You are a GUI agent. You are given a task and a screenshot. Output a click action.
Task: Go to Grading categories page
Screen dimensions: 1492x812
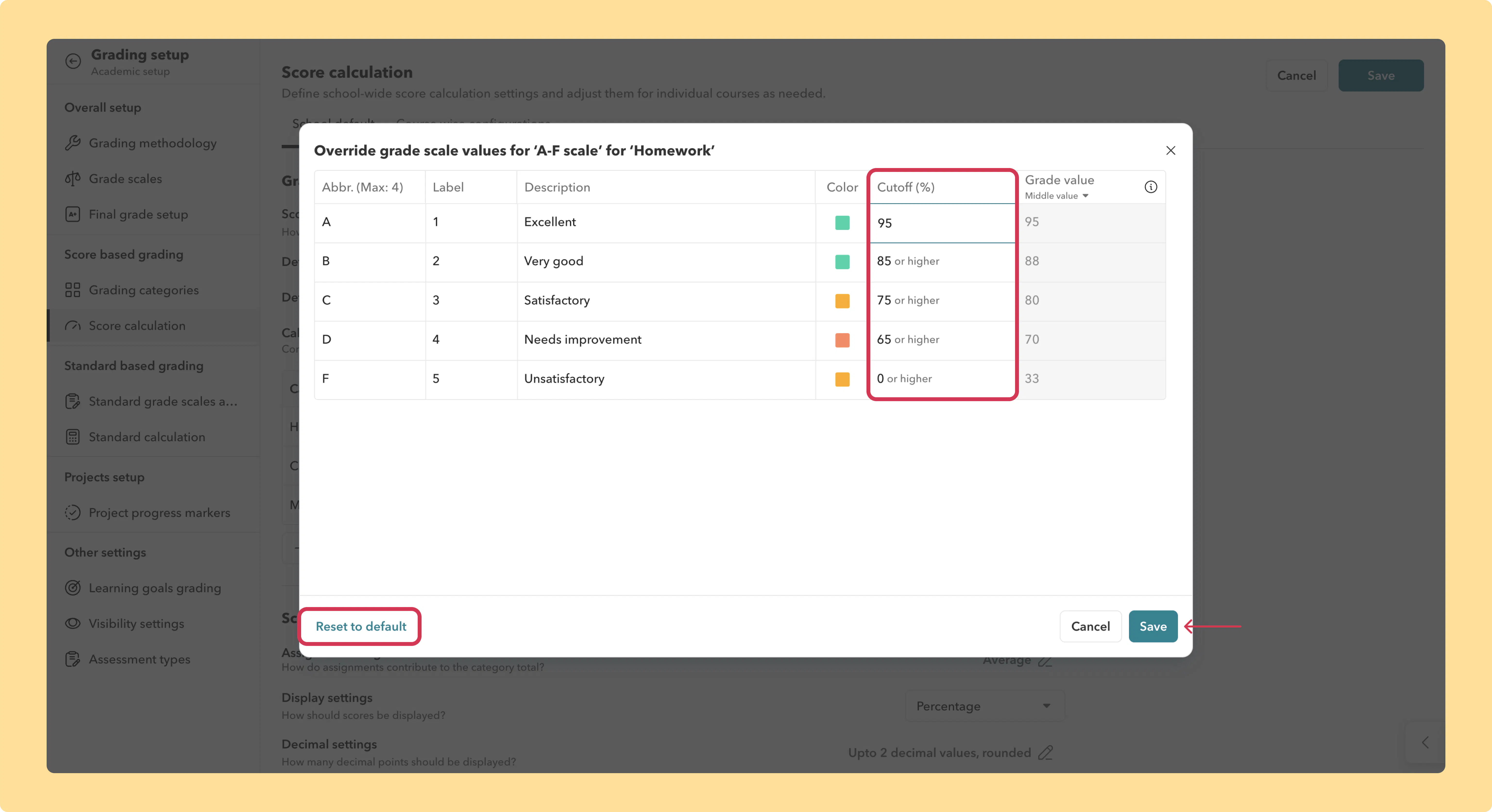tap(144, 290)
